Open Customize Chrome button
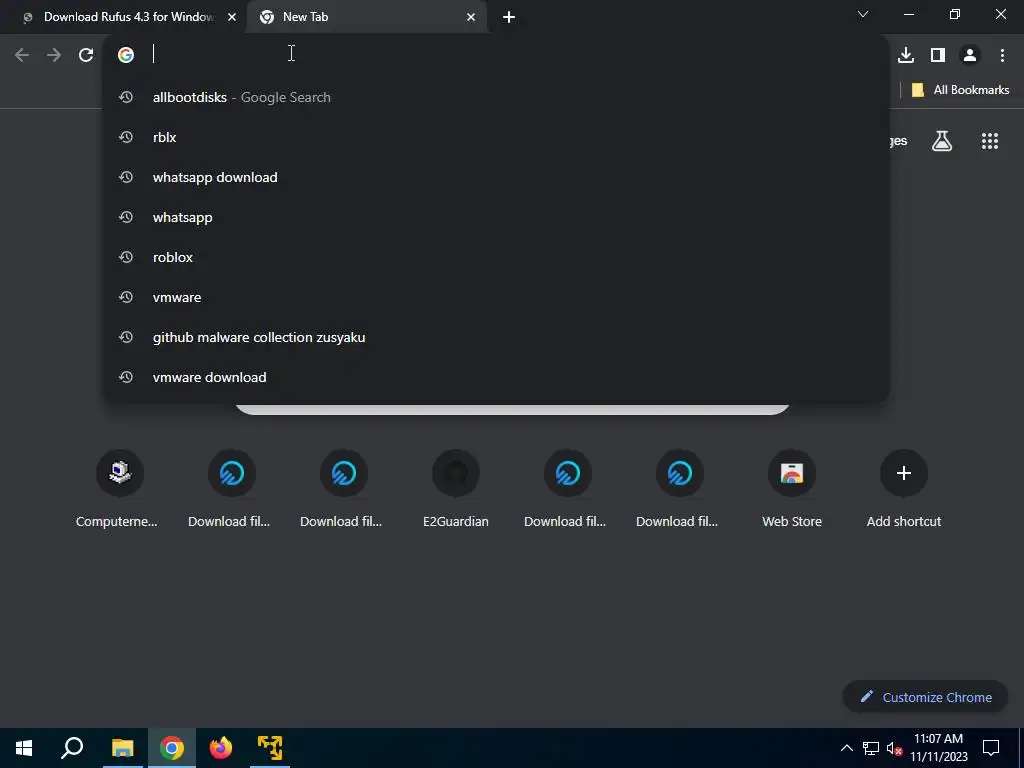 coord(925,697)
